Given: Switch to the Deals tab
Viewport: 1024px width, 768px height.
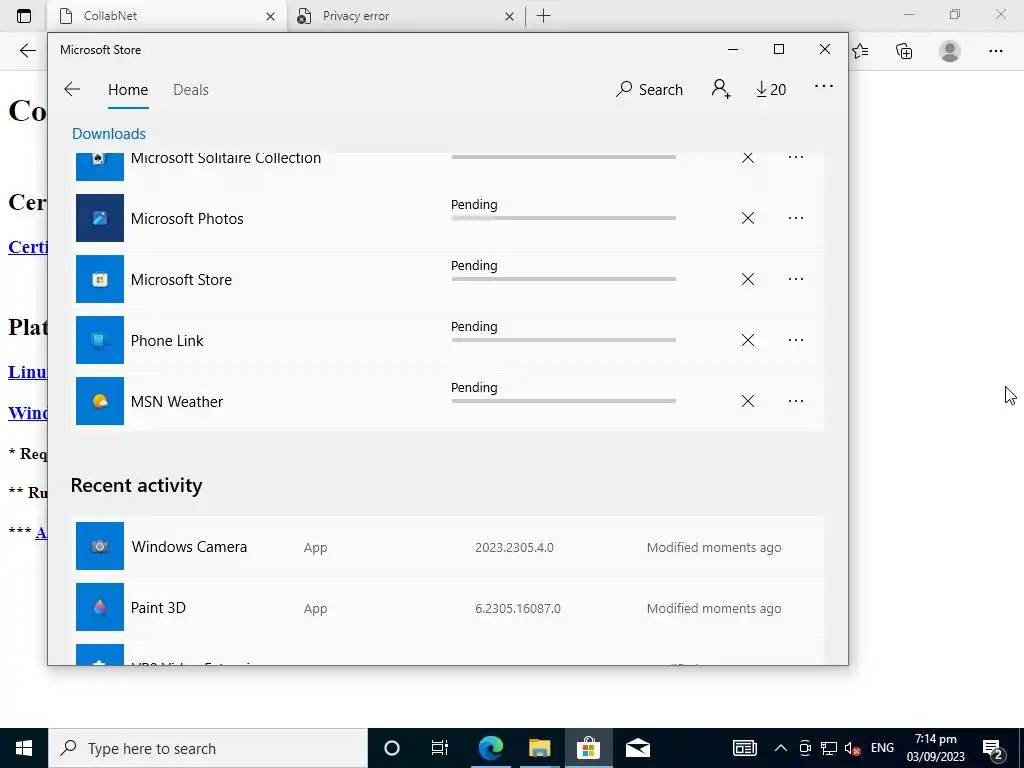Looking at the screenshot, I should coord(191,89).
